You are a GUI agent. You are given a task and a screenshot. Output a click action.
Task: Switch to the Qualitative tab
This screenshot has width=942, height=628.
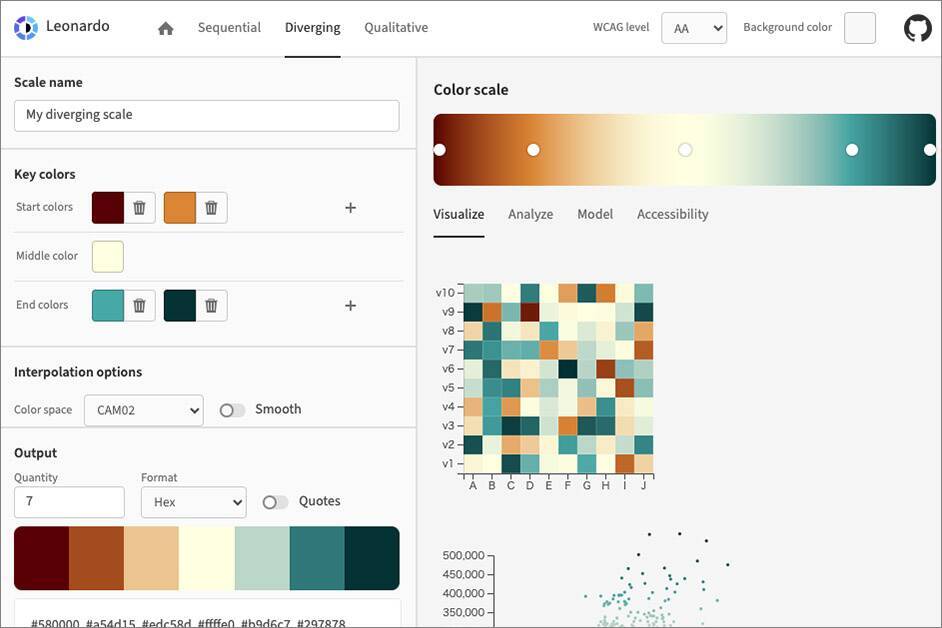(396, 28)
